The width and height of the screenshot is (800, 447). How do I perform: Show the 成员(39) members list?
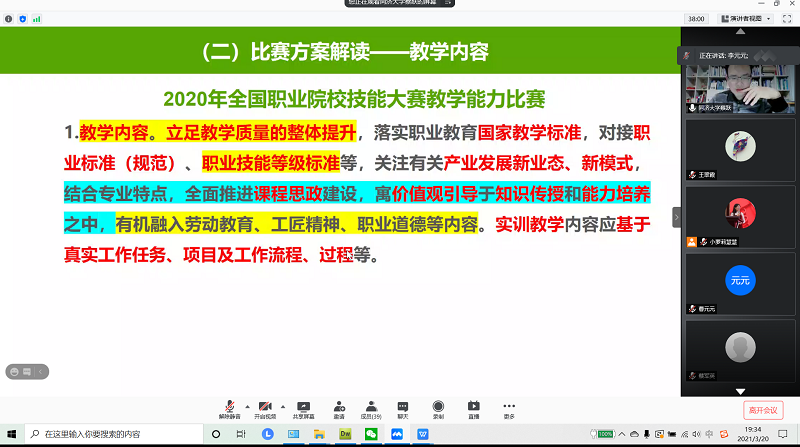tap(370, 407)
